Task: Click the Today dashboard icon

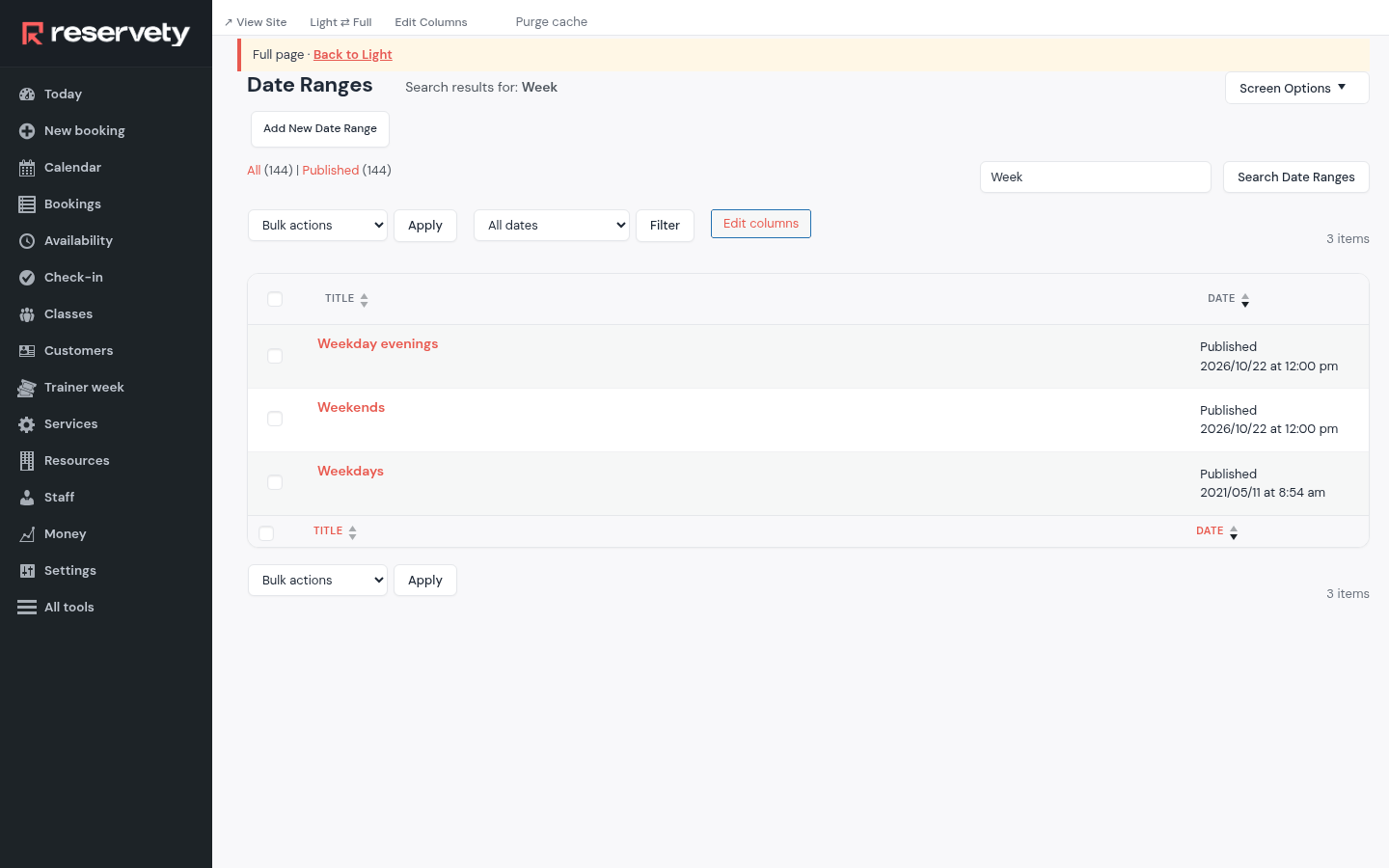Action: coord(27,95)
